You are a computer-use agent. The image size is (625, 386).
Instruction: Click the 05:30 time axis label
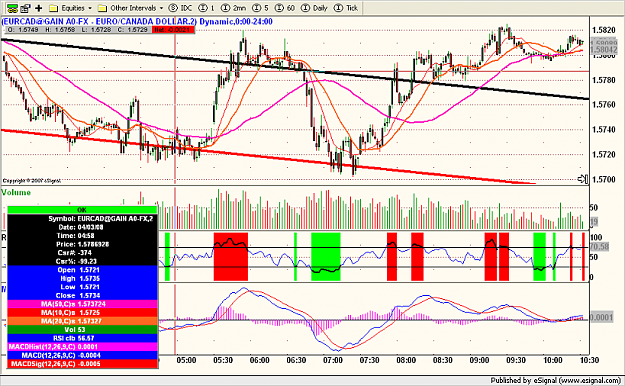pyautogui.click(x=223, y=360)
